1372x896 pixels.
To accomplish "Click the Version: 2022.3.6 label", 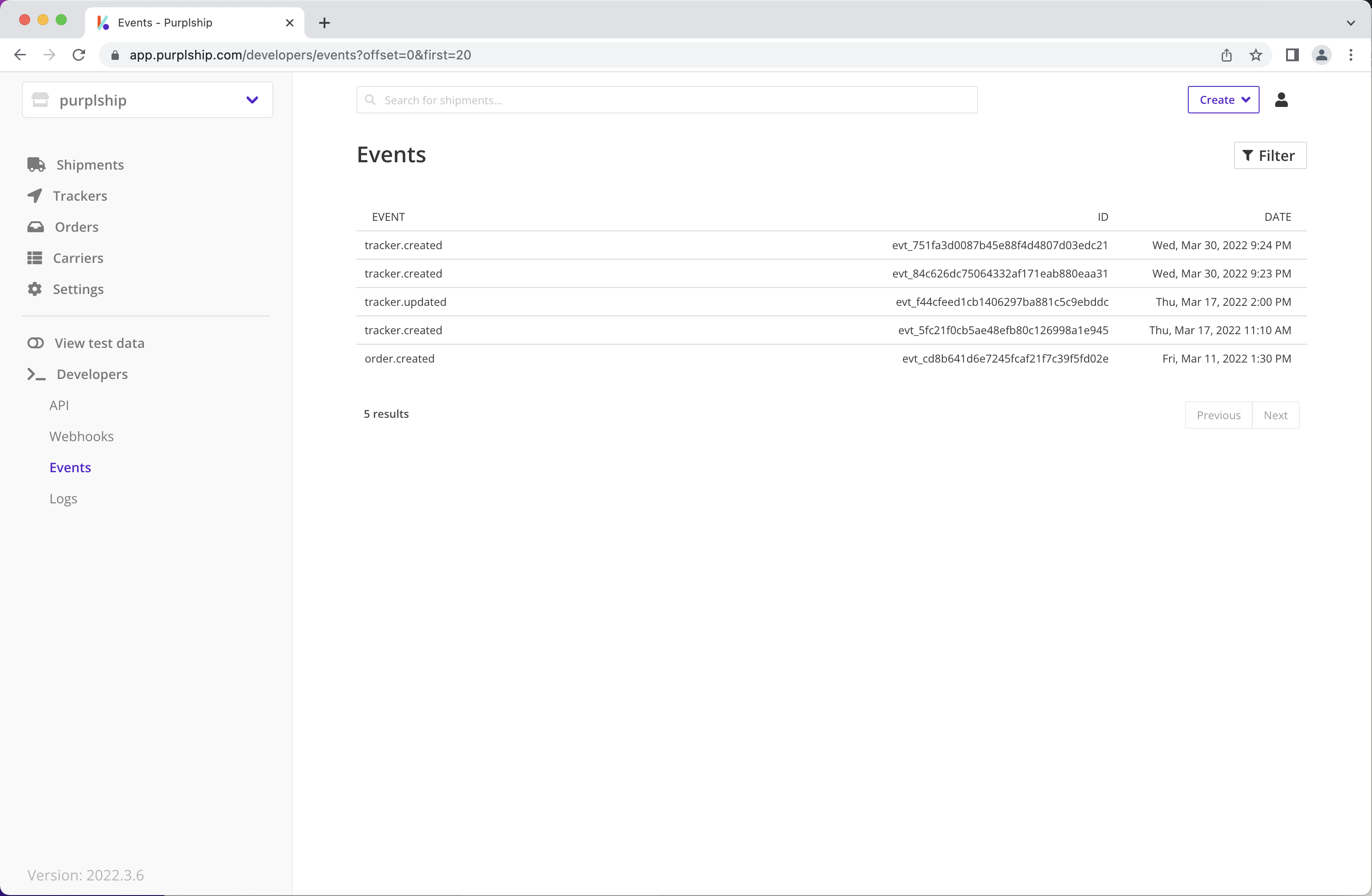I will pyautogui.click(x=86, y=875).
